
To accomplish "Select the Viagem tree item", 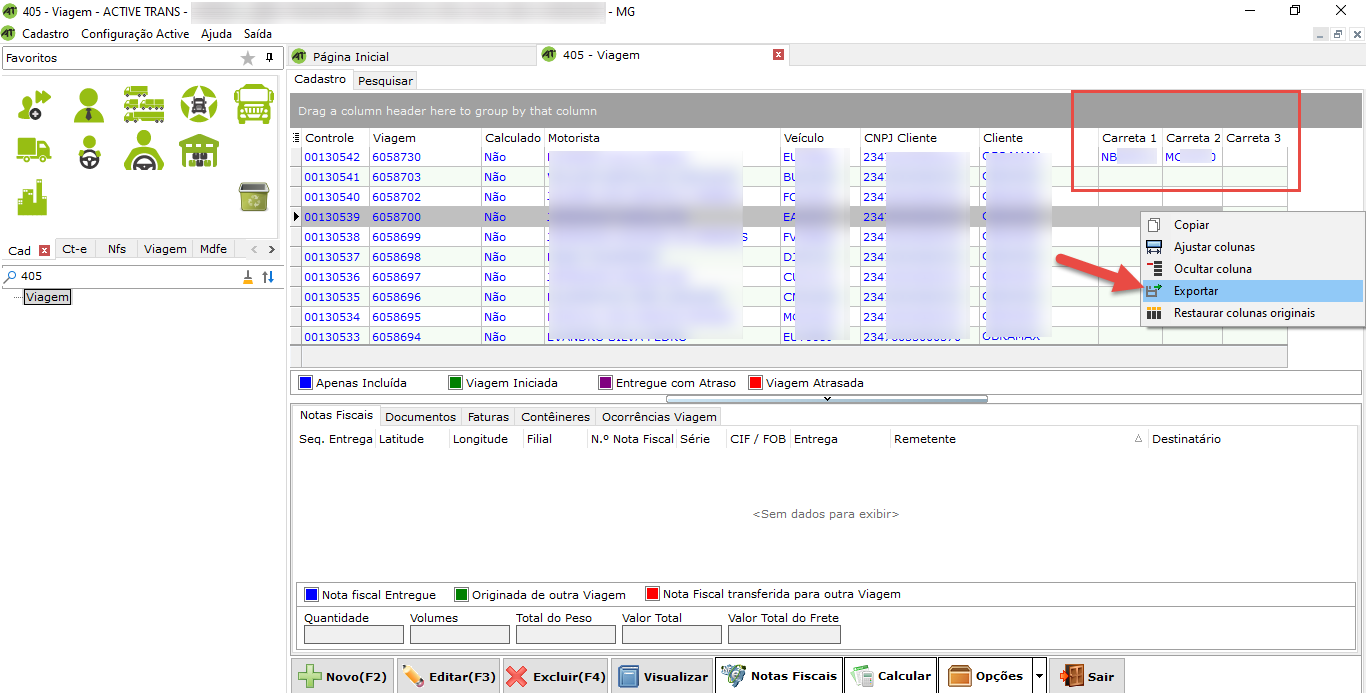I will [x=48, y=297].
